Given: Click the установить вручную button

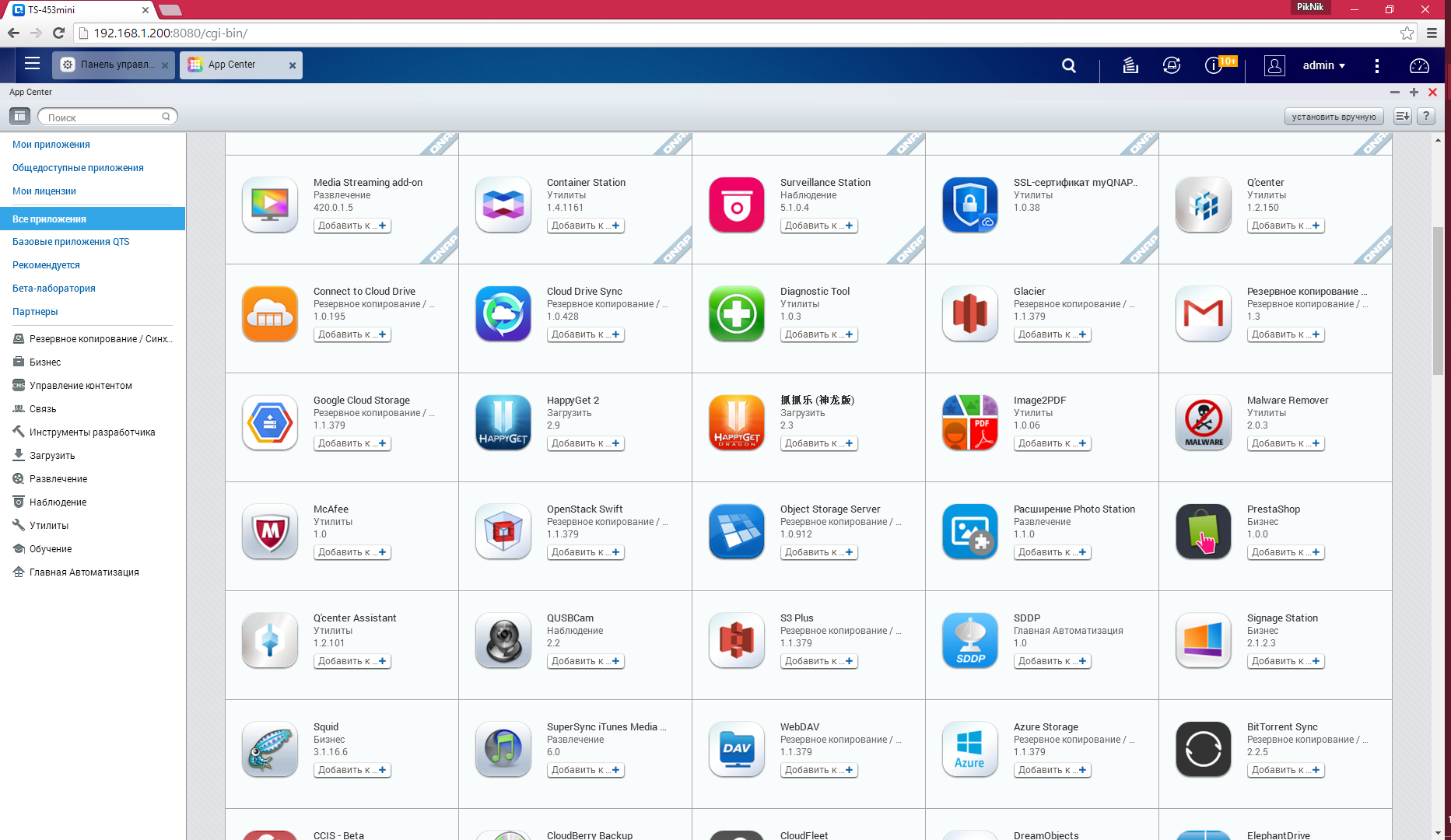Looking at the screenshot, I should click(1334, 117).
